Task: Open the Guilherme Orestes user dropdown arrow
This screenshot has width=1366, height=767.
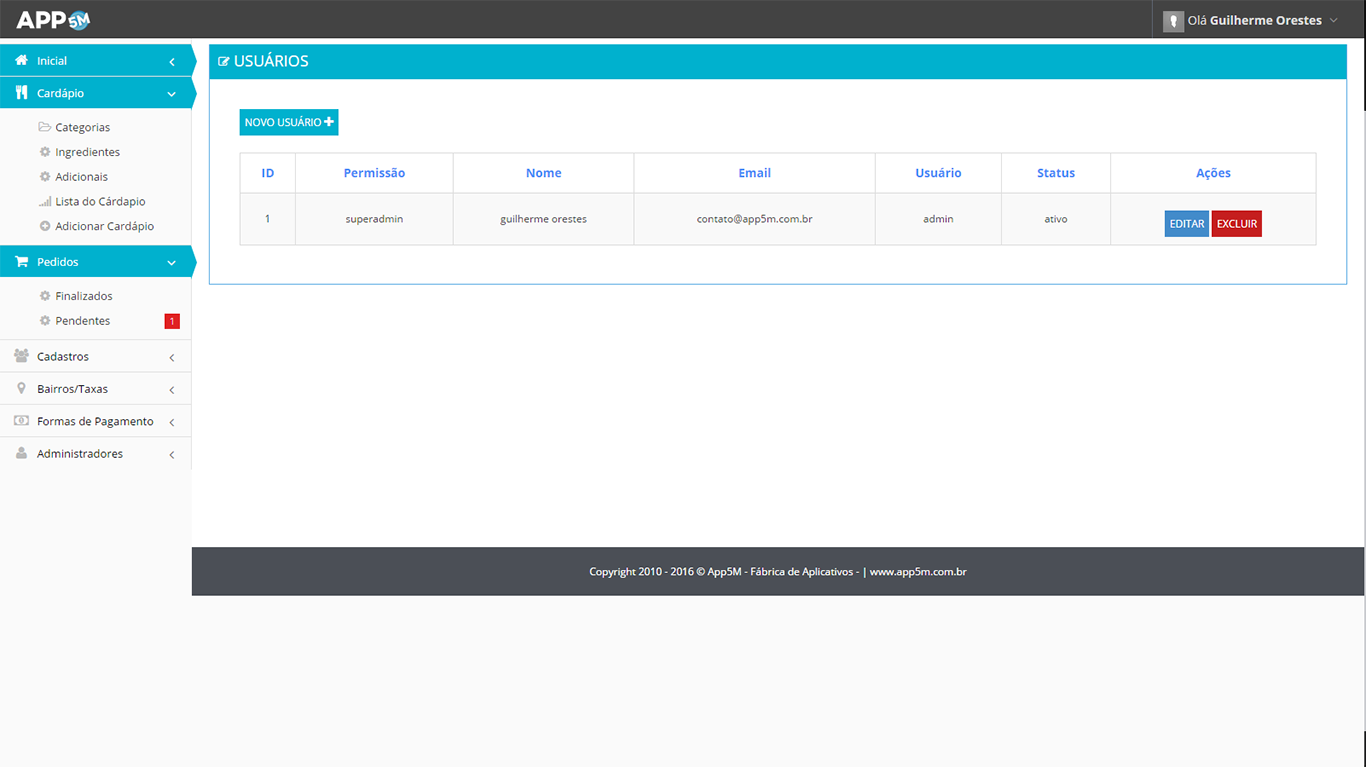Action: click(x=1333, y=21)
